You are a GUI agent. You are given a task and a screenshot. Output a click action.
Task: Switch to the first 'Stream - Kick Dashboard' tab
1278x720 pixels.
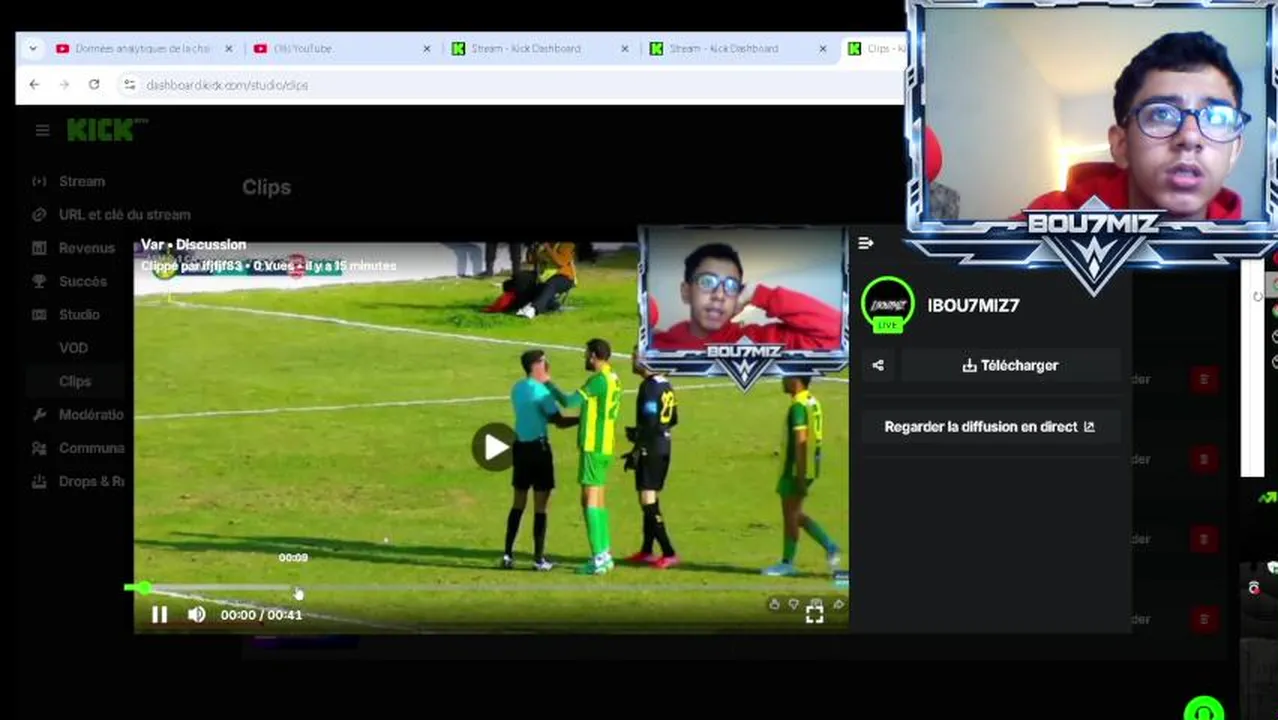click(539, 48)
